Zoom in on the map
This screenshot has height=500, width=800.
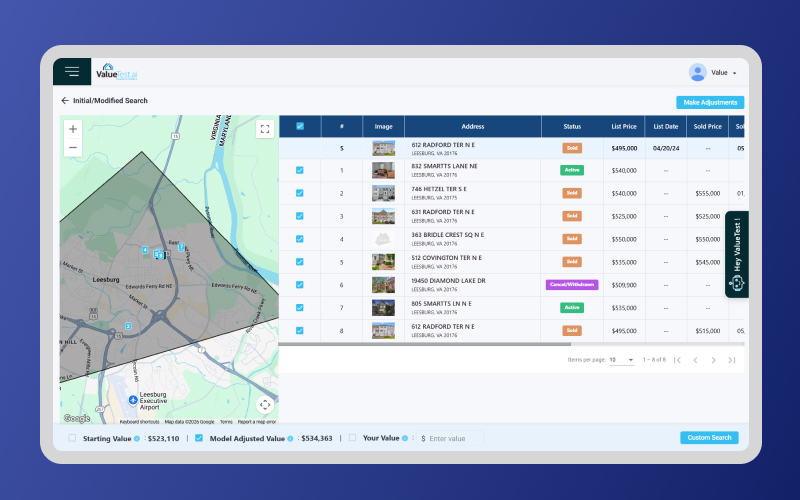[72, 129]
